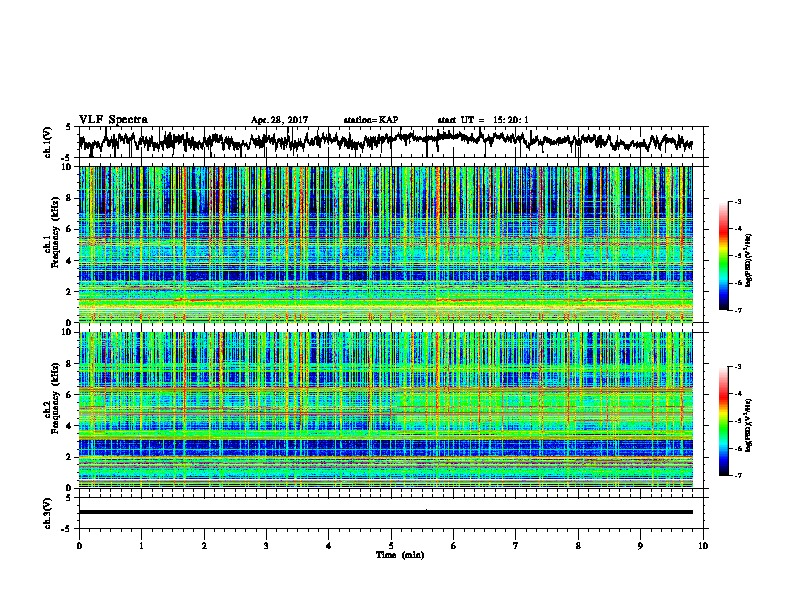Click the "4" tick on the time axis
The image size is (792, 612).
click(329, 546)
